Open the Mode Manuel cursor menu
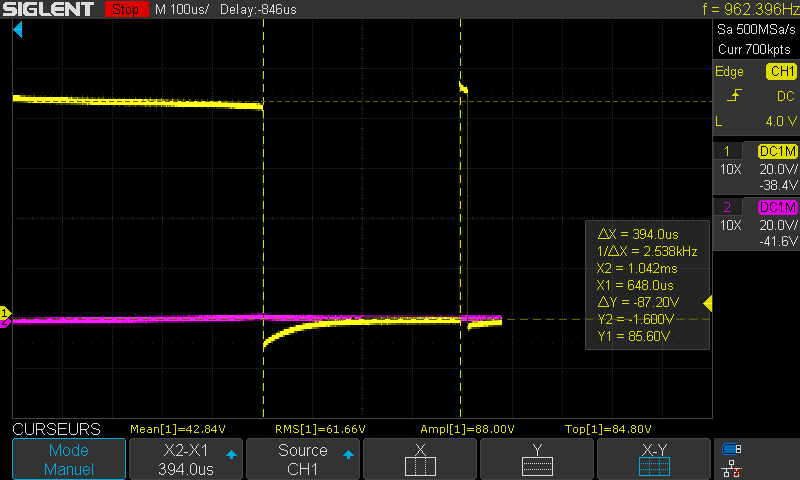The height and width of the screenshot is (480, 800). point(68,459)
